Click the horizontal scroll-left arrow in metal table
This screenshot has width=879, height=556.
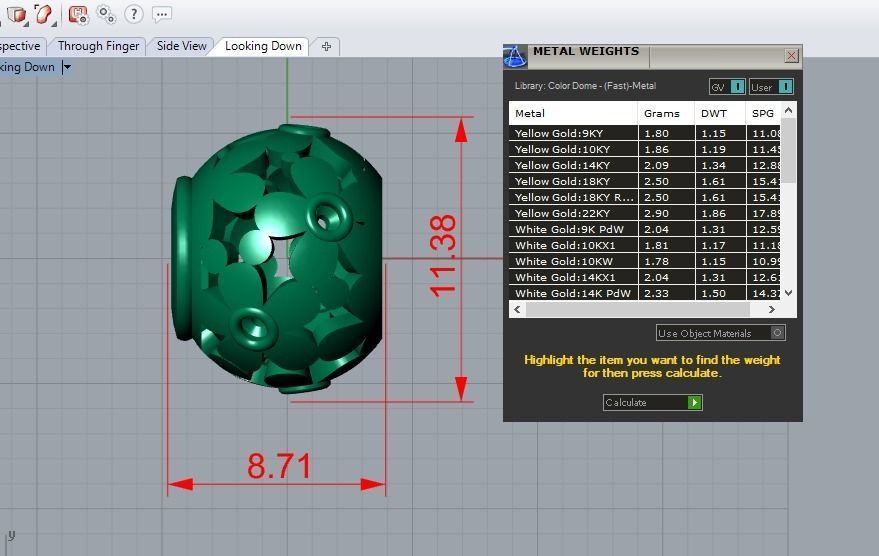click(x=517, y=309)
